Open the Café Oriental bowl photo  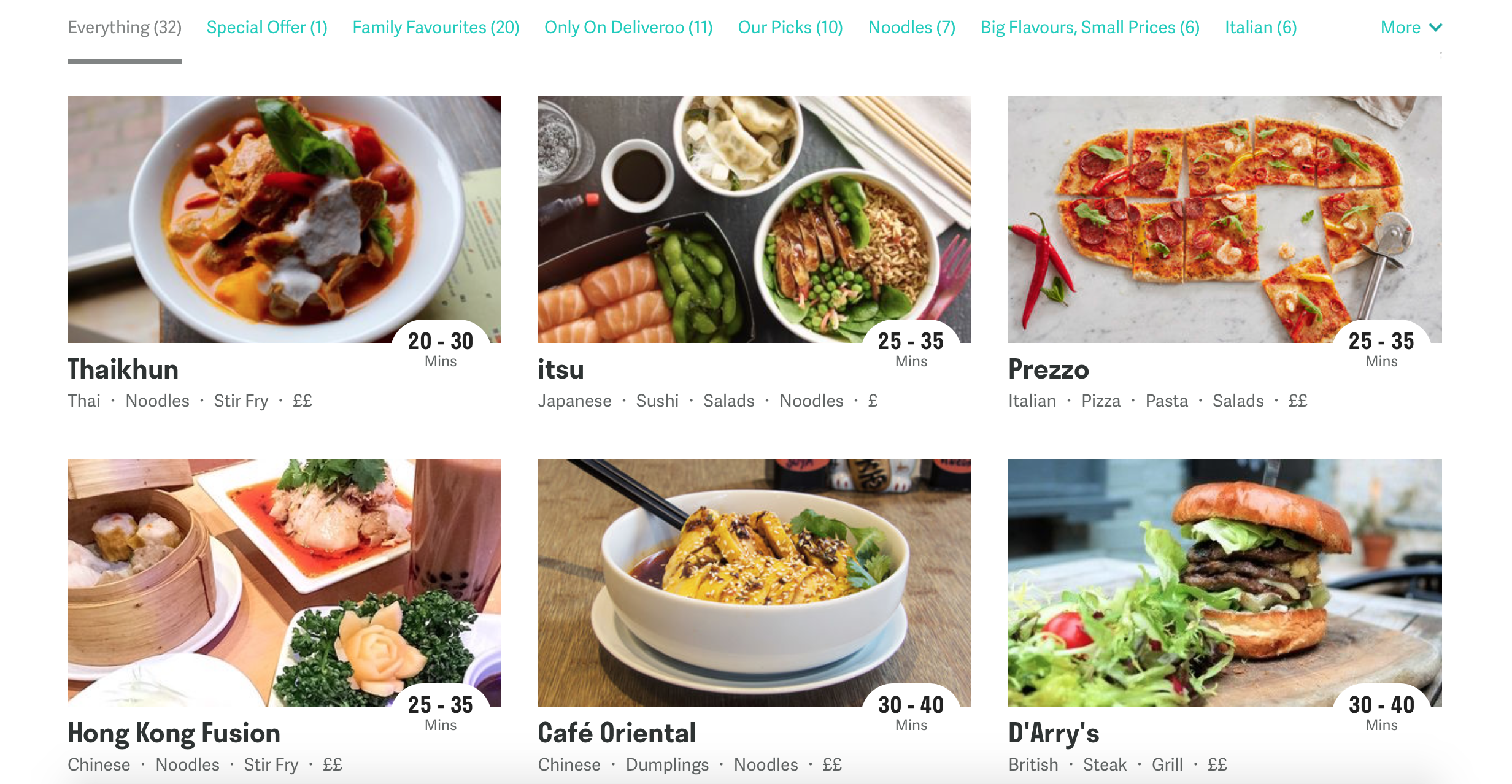pos(754,583)
